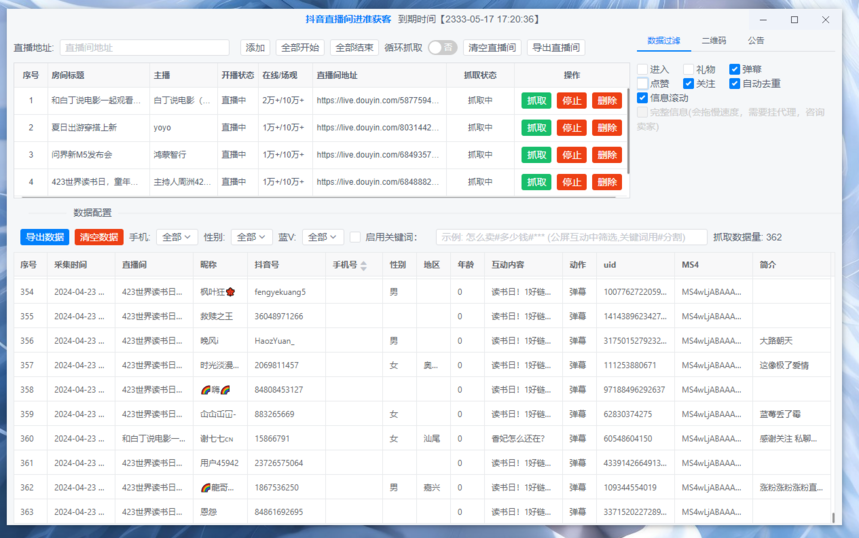
Task: Click 停止 for the 白丁说电影 room
Action: point(571,101)
